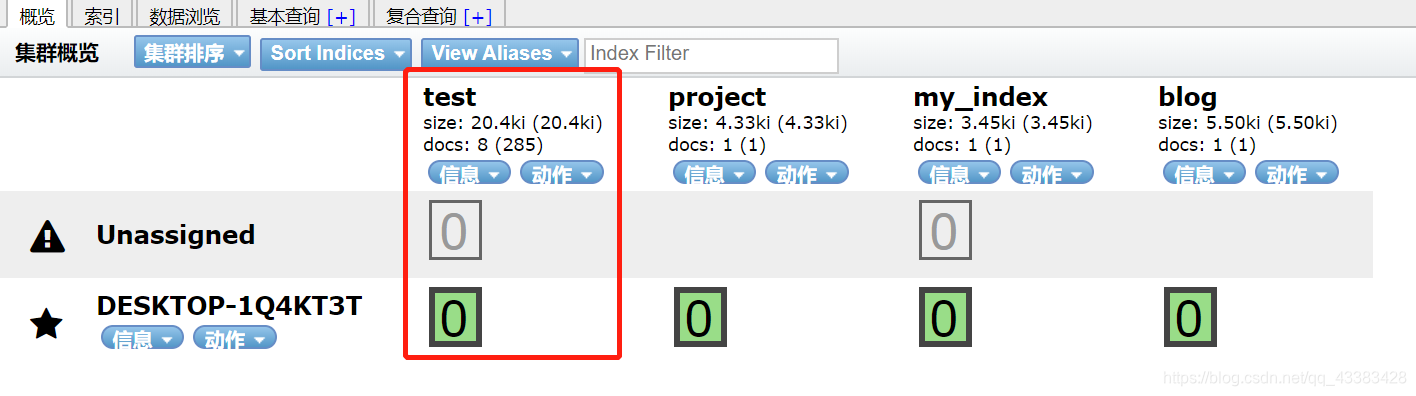Open a new 基本查询 tab with [+]

pos(340,16)
